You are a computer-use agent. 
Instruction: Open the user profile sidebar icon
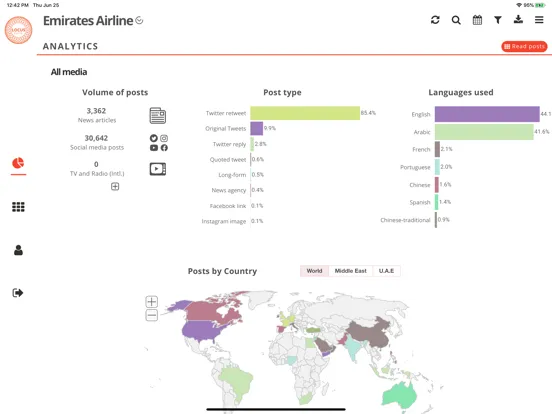(18, 250)
